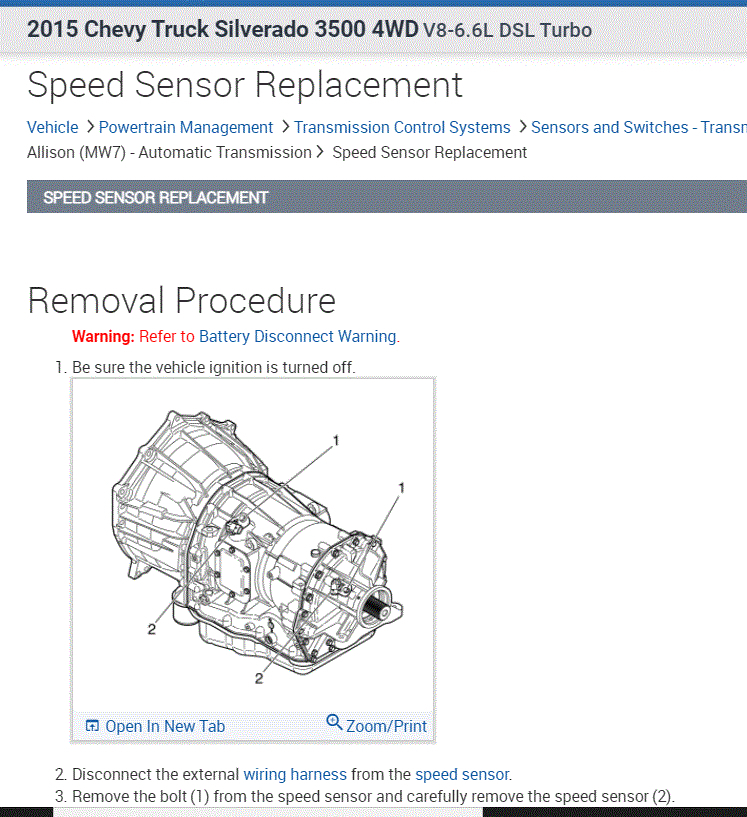747x817 pixels.
Task: Click the Zoom/Print magnifier icon
Action: [x=334, y=722]
